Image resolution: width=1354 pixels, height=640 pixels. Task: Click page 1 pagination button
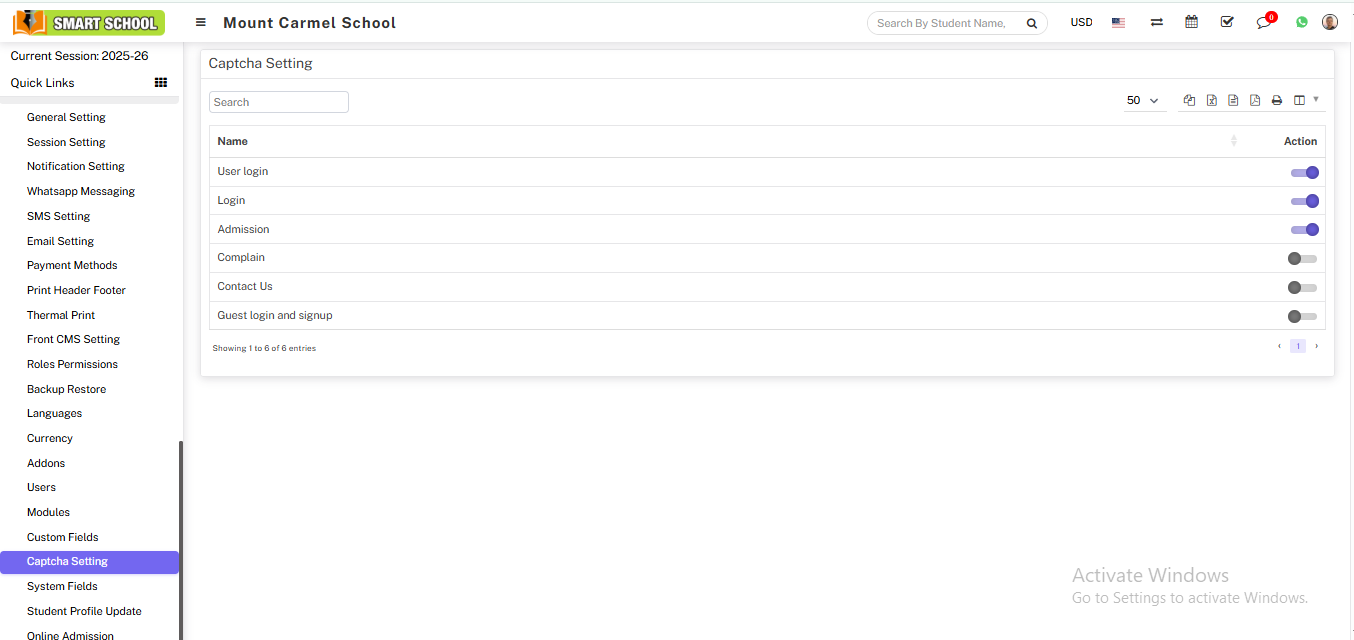1297,346
